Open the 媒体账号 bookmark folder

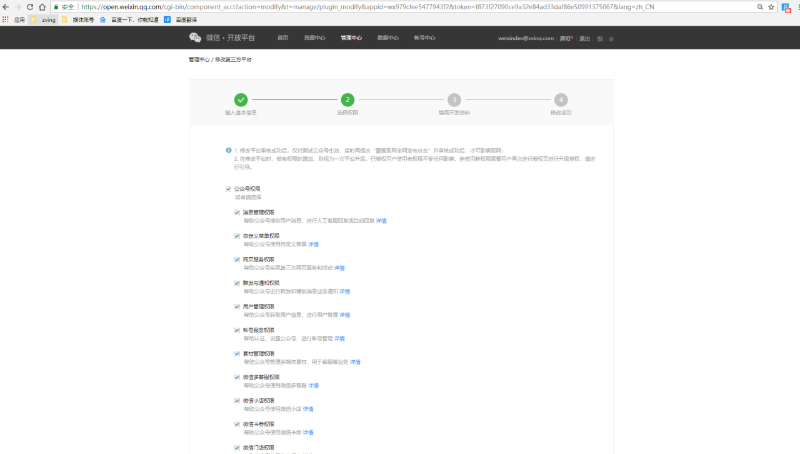pyautogui.click(x=78, y=19)
